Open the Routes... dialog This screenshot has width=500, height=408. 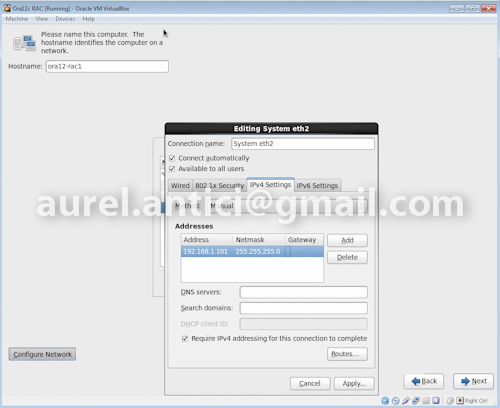pos(347,354)
